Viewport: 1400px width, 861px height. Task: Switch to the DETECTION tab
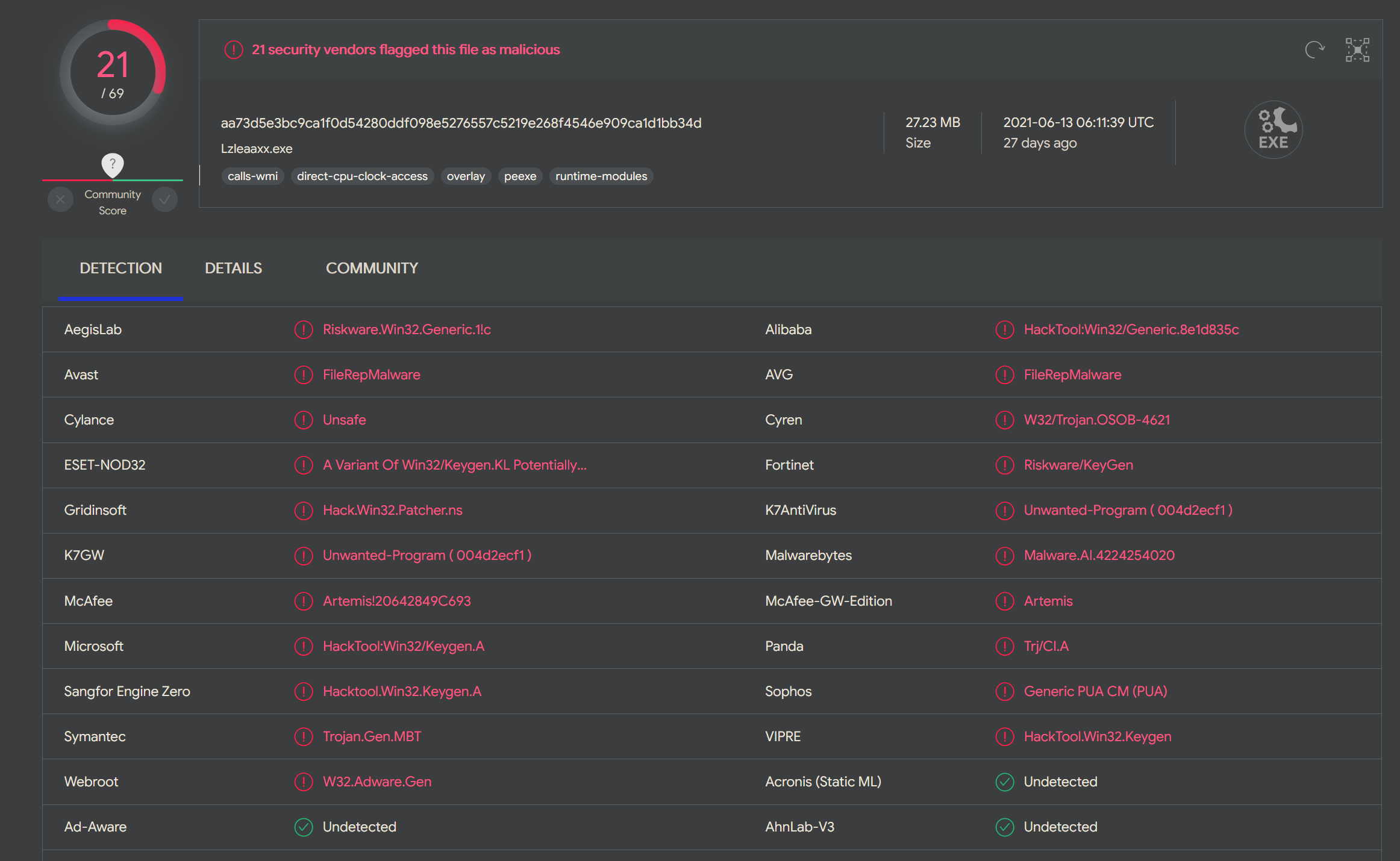121,268
